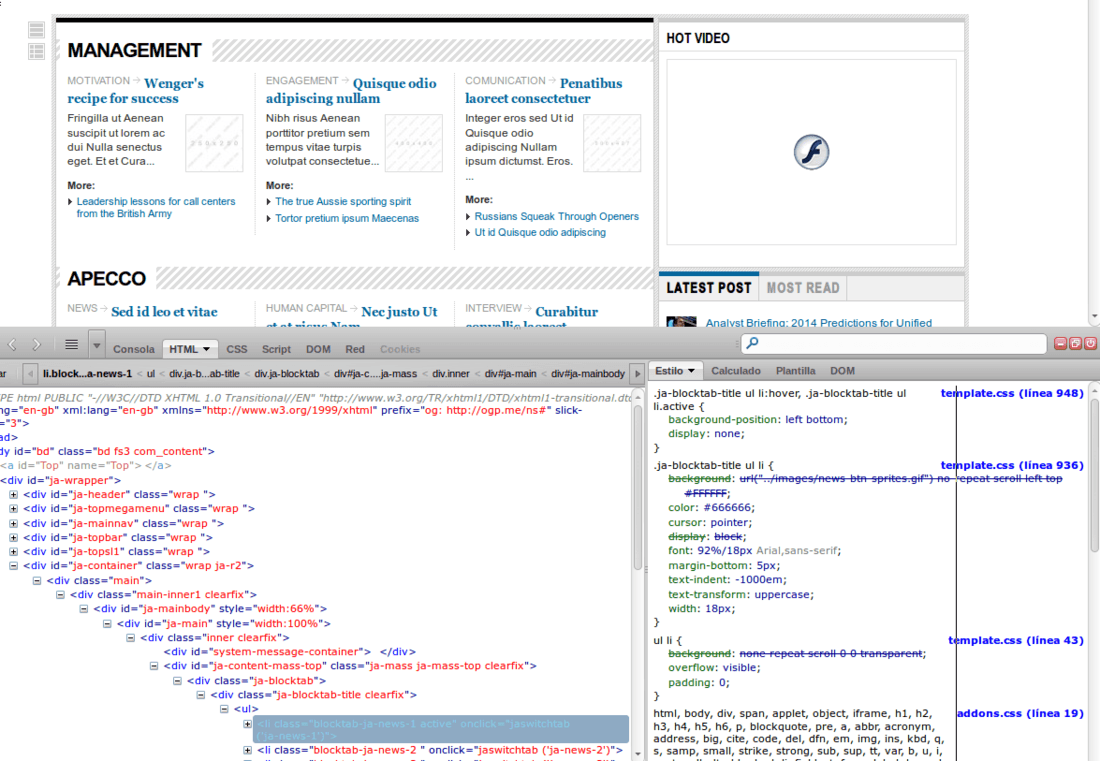This screenshot has width=1100, height=761.
Task: Open the DOM main panel tab
Action: pyautogui.click(x=318, y=349)
